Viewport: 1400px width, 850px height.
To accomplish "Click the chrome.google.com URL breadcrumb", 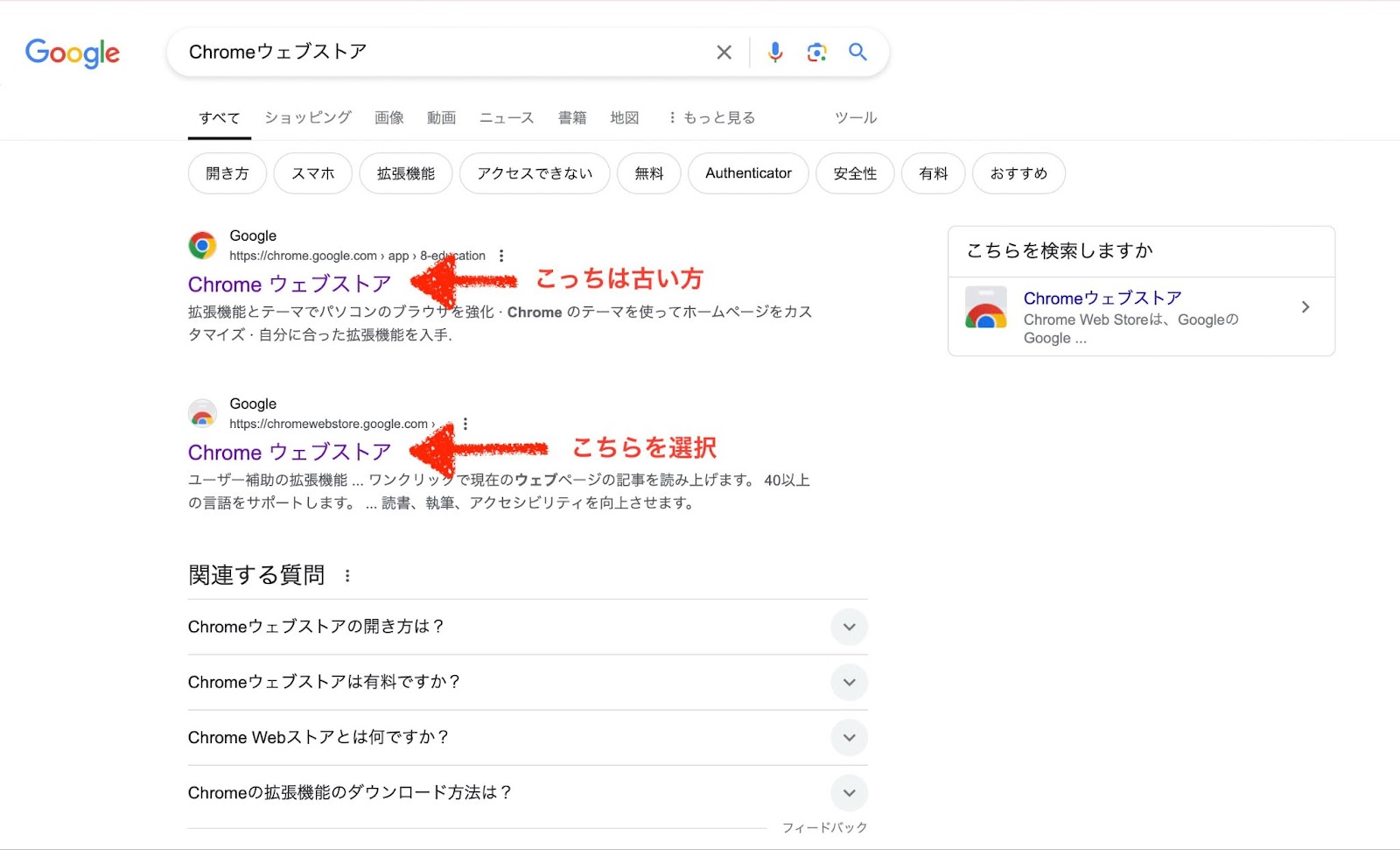I will tap(357, 256).
